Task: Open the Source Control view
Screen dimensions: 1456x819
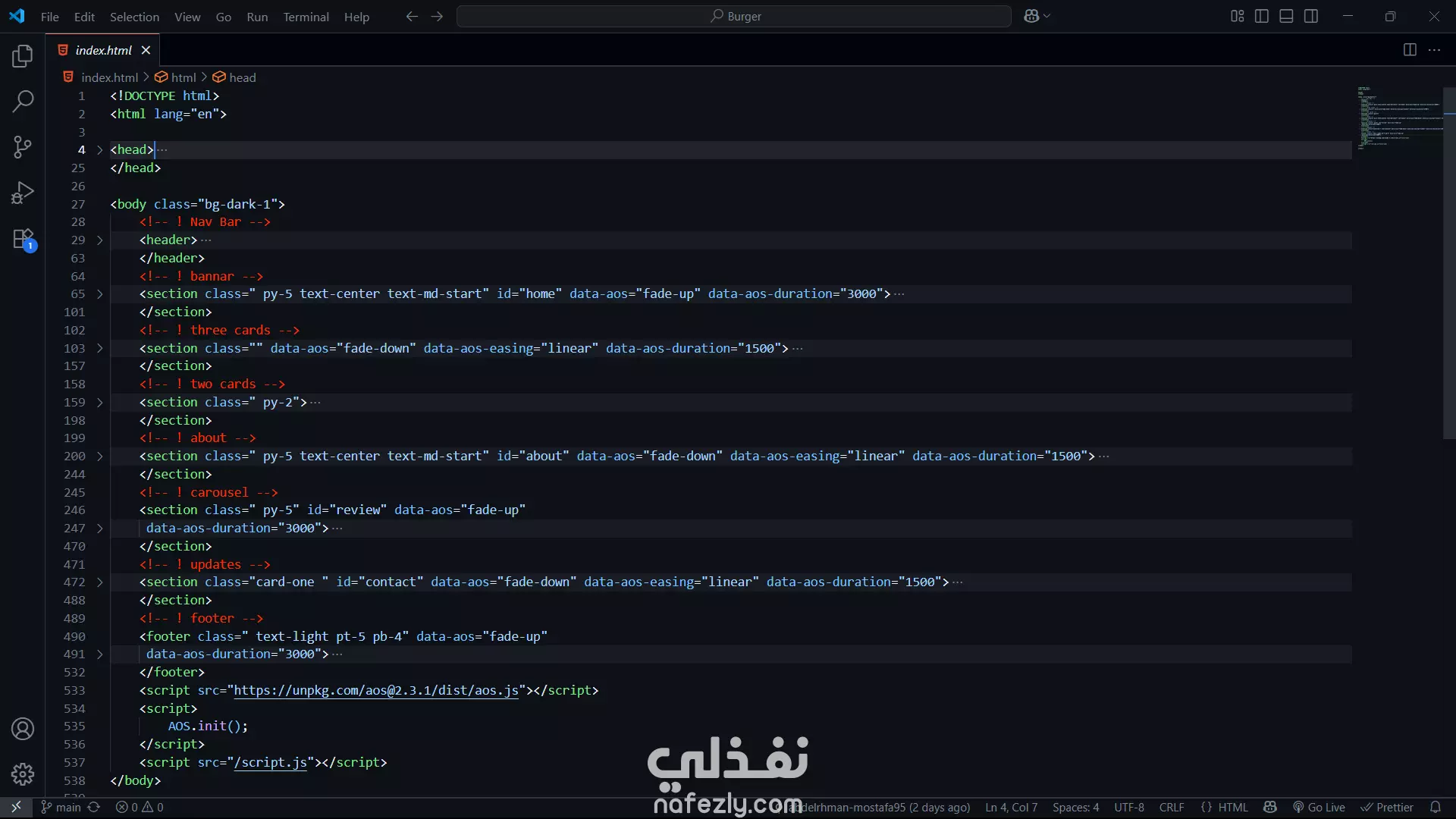Action: point(23,147)
